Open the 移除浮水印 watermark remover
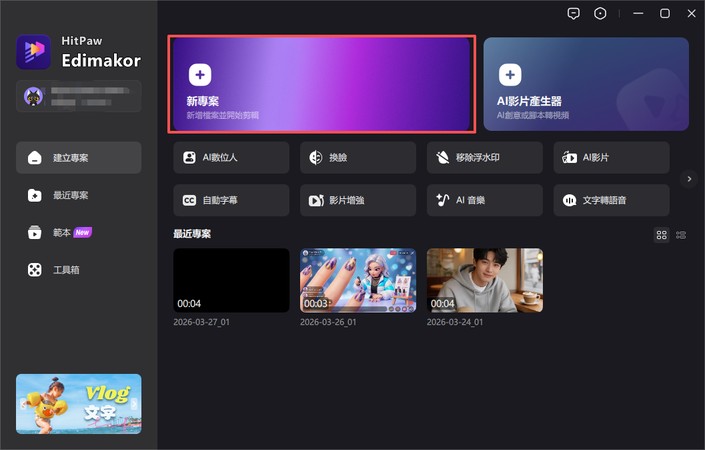 [x=484, y=158]
